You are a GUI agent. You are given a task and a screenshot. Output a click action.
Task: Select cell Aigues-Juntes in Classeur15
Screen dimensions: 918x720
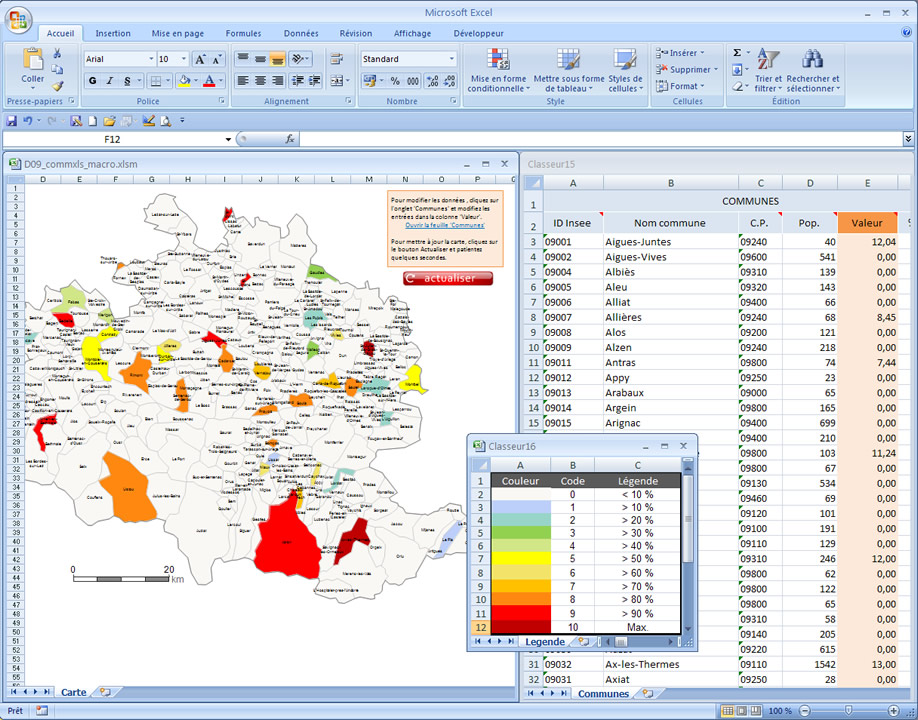(x=671, y=242)
